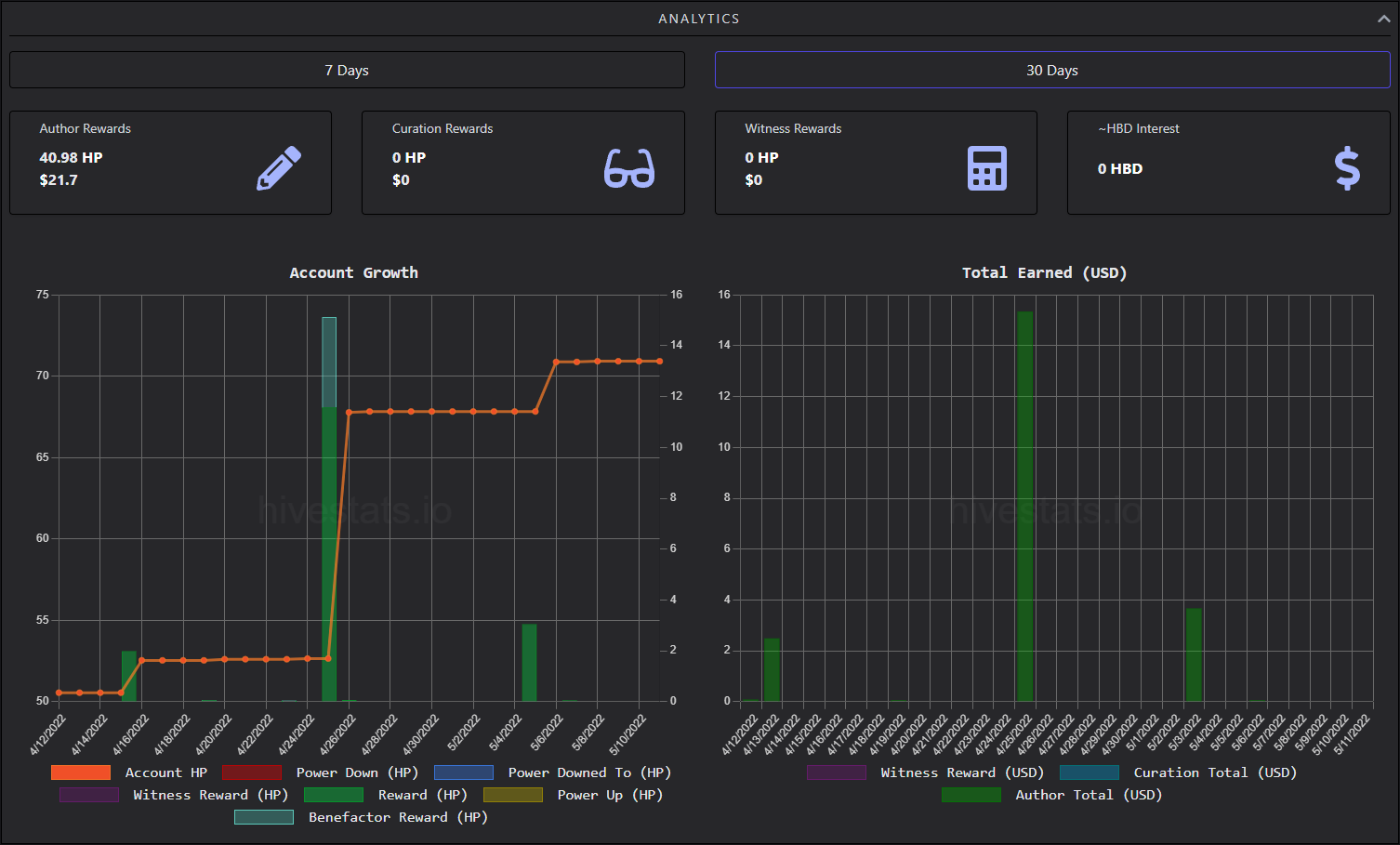Click the 40.98 HP author rewards value
Screen dimensions: 1400x845
(71, 157)
